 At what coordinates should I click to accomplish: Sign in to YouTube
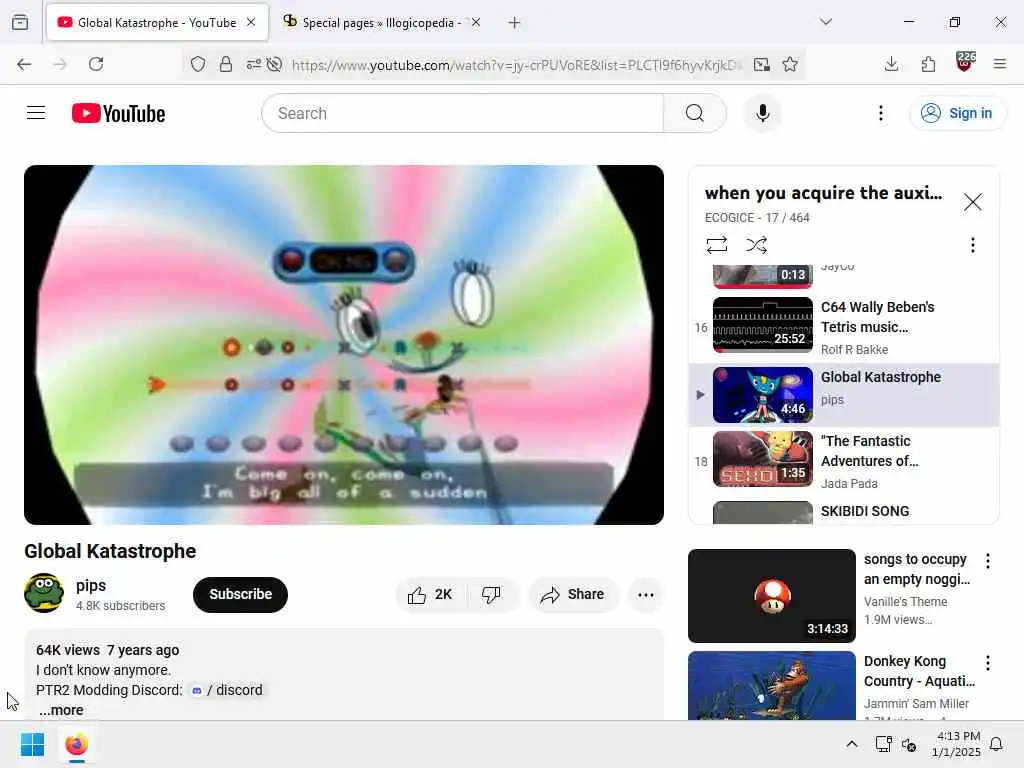(x=957, y=113)
